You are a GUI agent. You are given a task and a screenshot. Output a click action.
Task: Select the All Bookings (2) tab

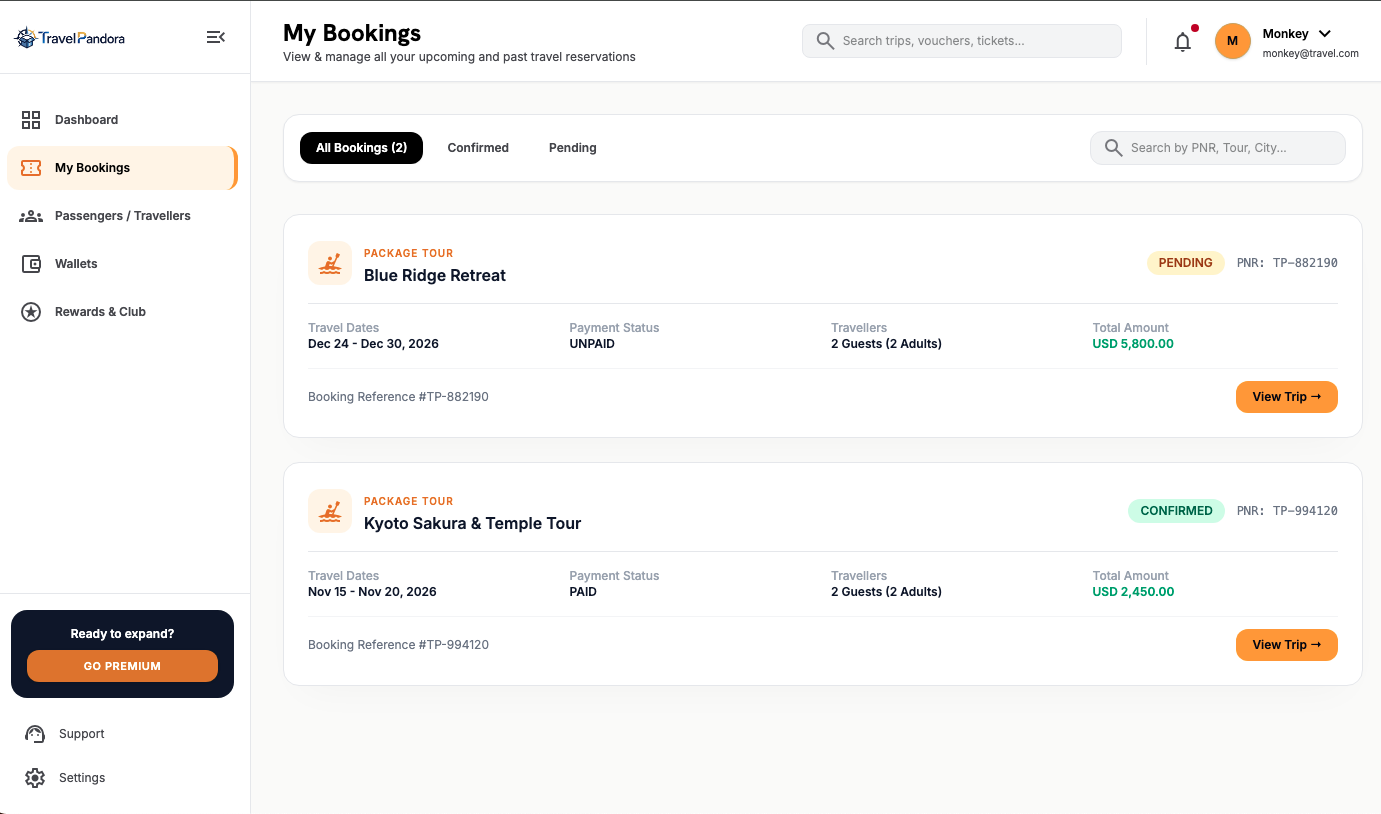(x=361, y=148)
